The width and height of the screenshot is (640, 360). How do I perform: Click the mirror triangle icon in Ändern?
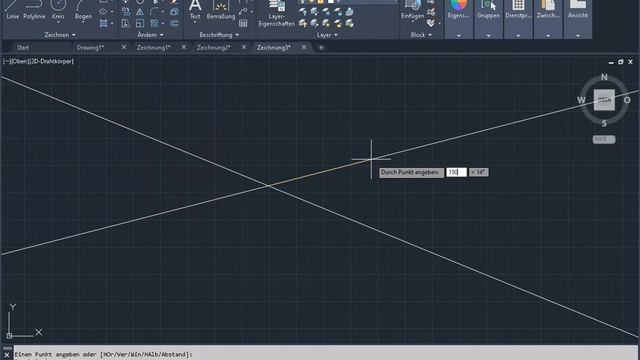coord(140,11)
